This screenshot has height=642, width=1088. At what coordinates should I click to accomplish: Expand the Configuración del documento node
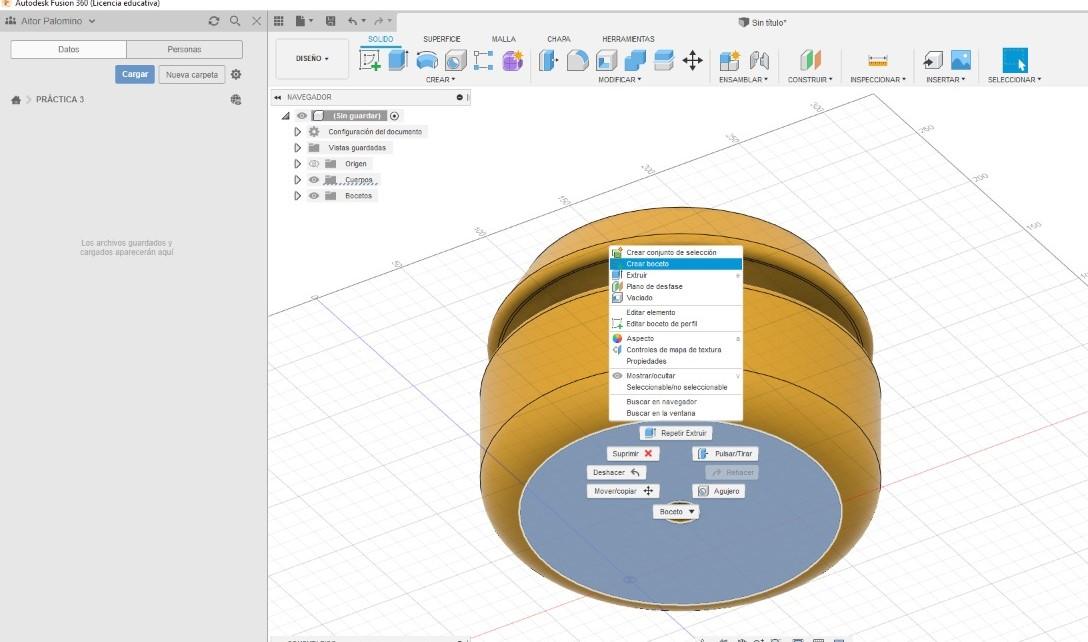pyautogui.click(x=298, y=132)
